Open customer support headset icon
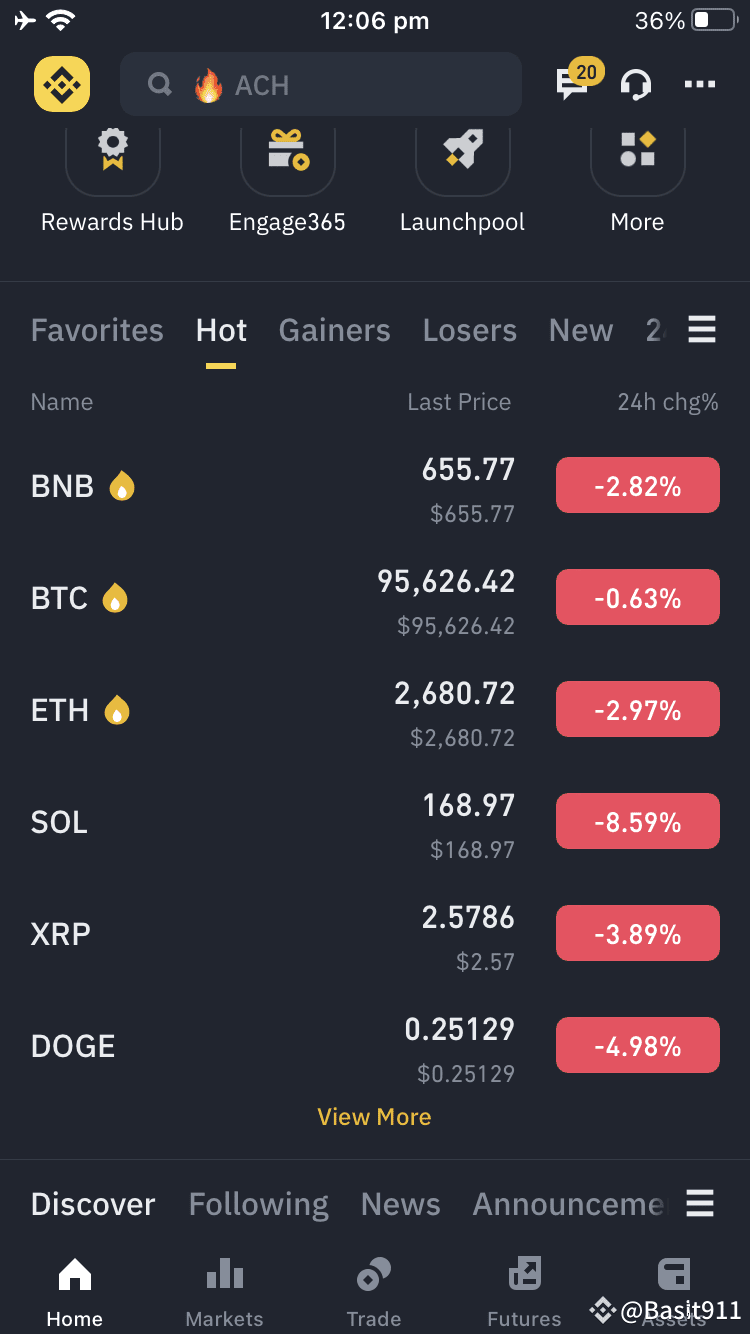 point(636,85)
